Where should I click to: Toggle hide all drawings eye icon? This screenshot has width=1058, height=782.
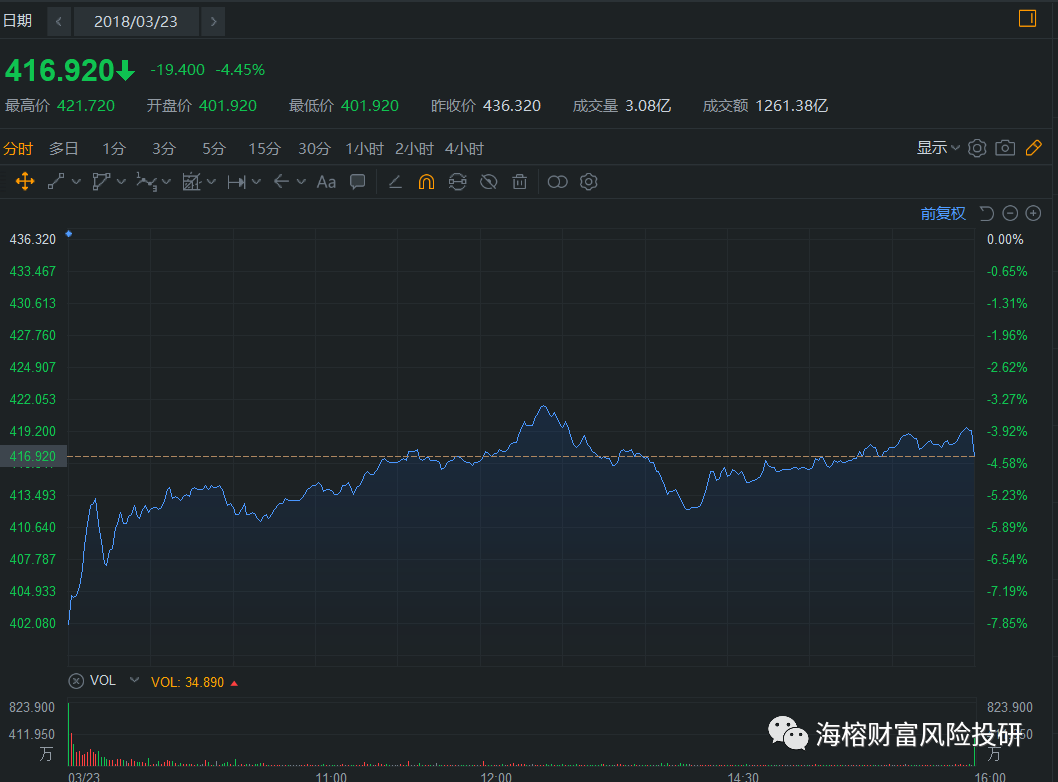point(488,182)
